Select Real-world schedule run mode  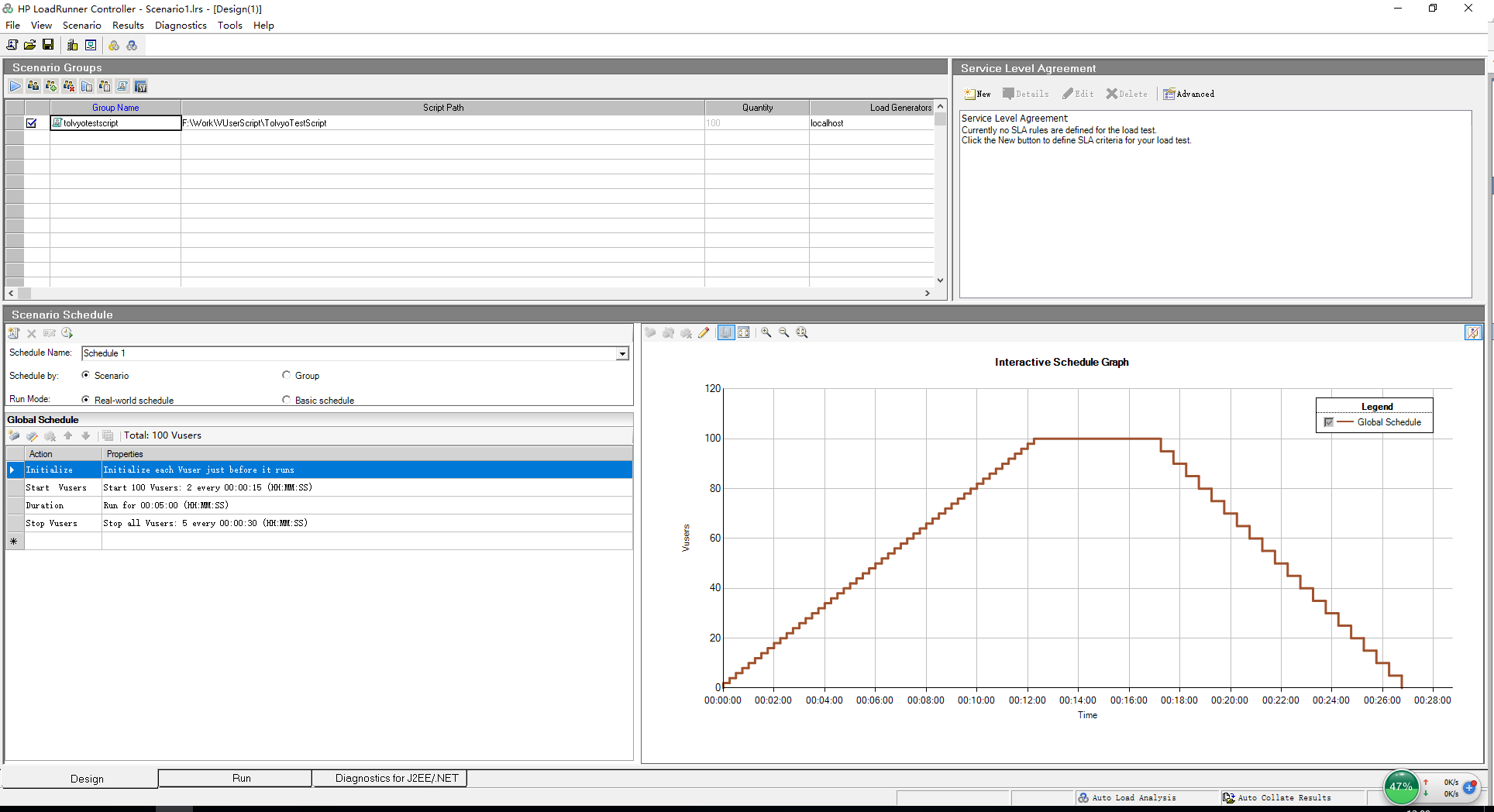[85, 400]
